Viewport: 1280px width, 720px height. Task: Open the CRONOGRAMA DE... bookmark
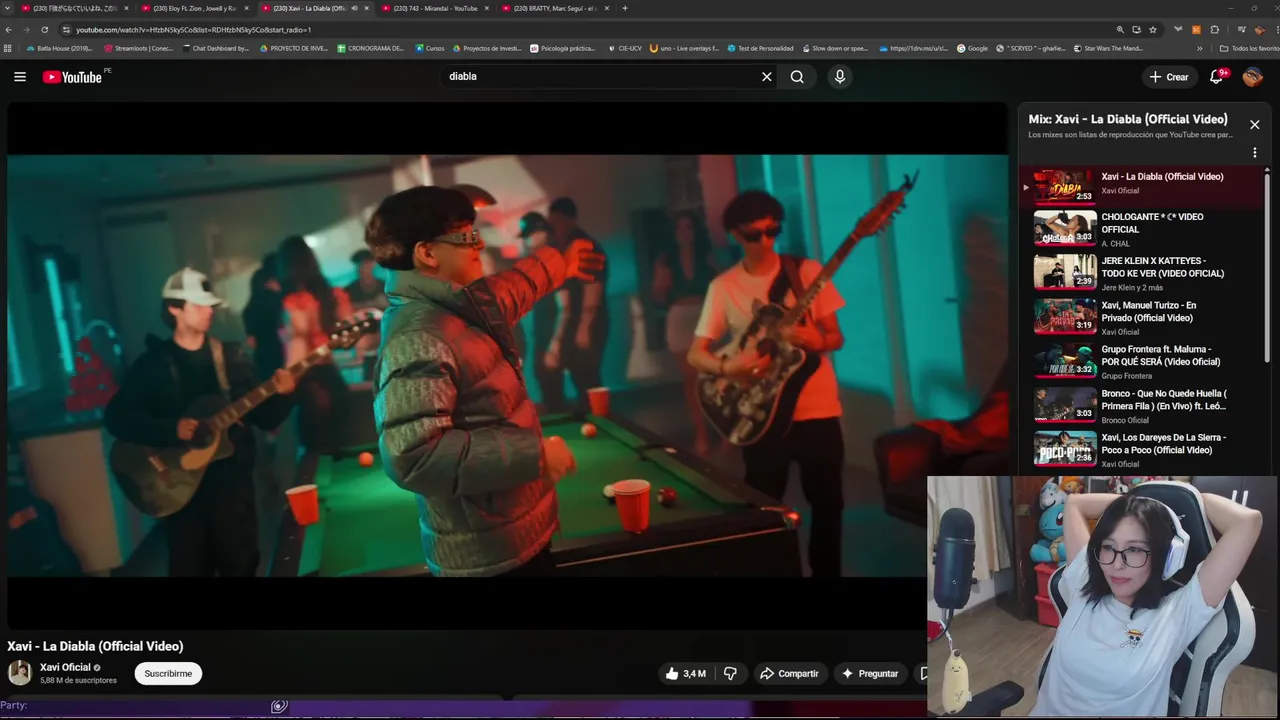pyautogui.click(x=371, y=48)
